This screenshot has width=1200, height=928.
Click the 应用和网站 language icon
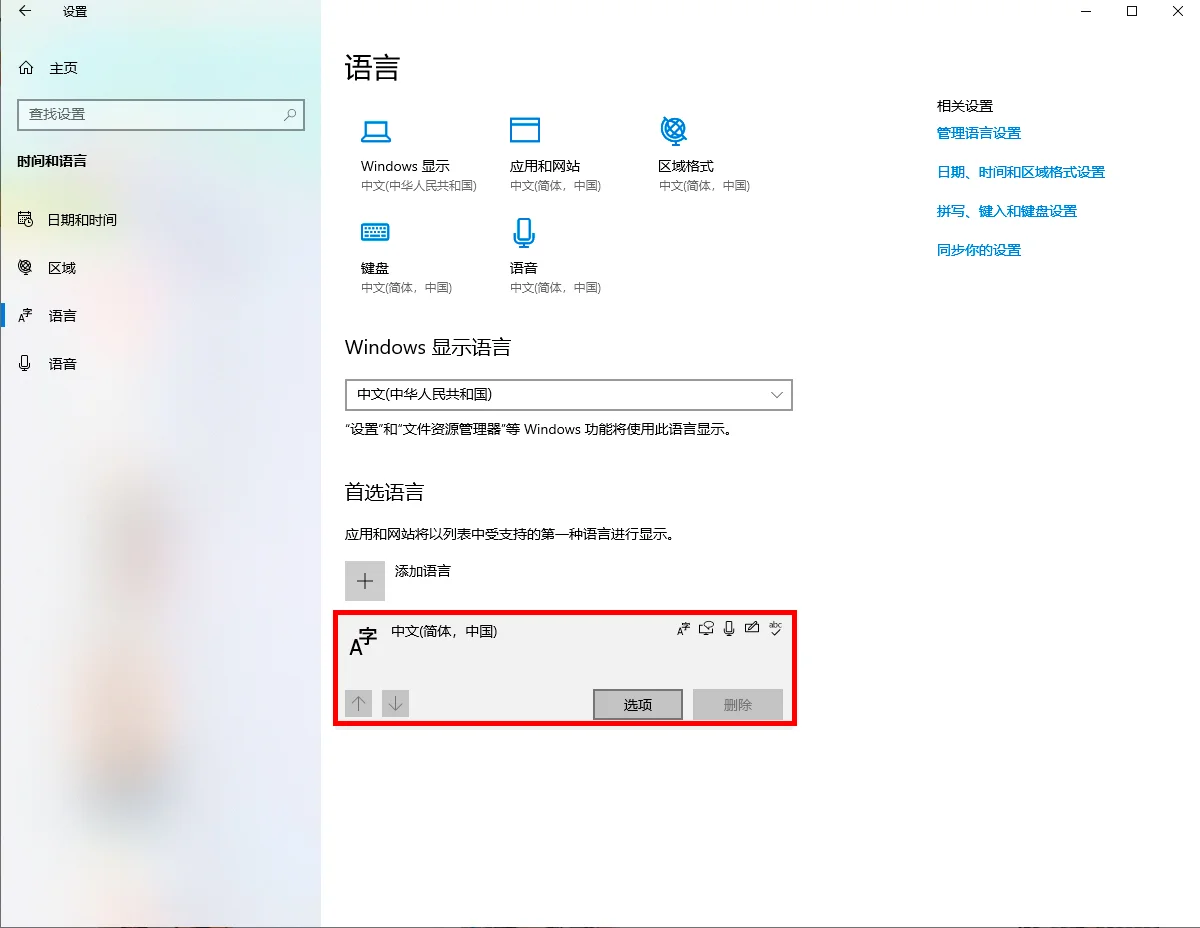(525, 131)
